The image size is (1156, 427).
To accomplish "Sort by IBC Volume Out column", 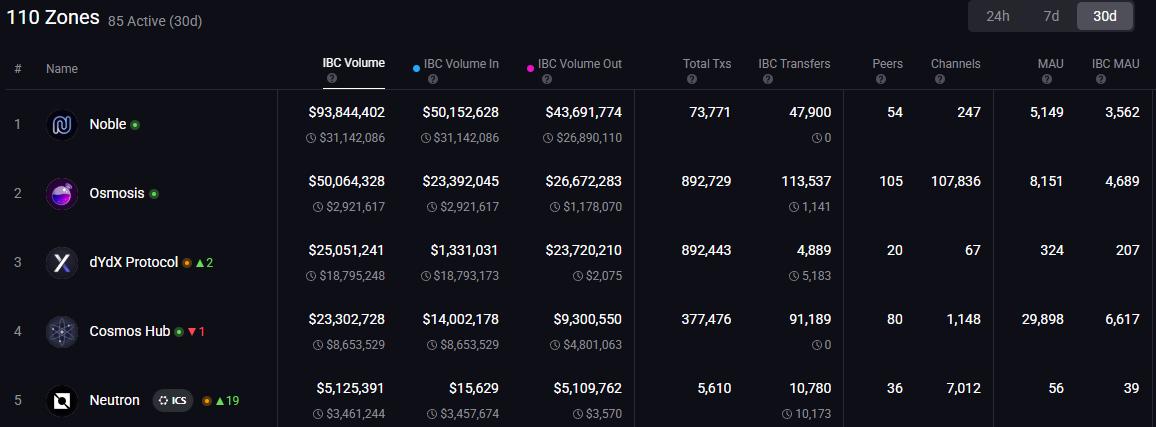I will [x=579, y=64].
